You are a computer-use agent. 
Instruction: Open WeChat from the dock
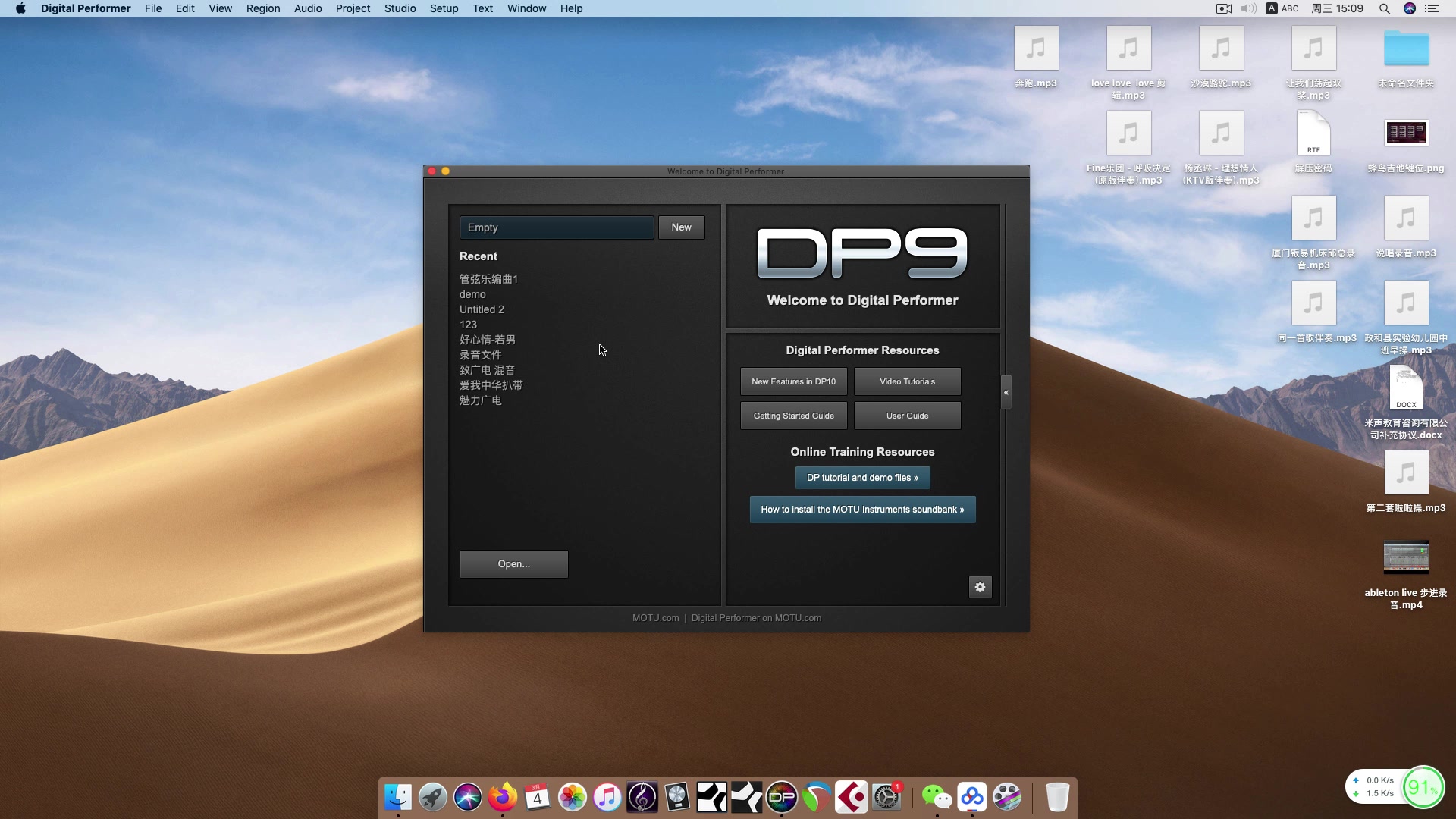point(937,797)
